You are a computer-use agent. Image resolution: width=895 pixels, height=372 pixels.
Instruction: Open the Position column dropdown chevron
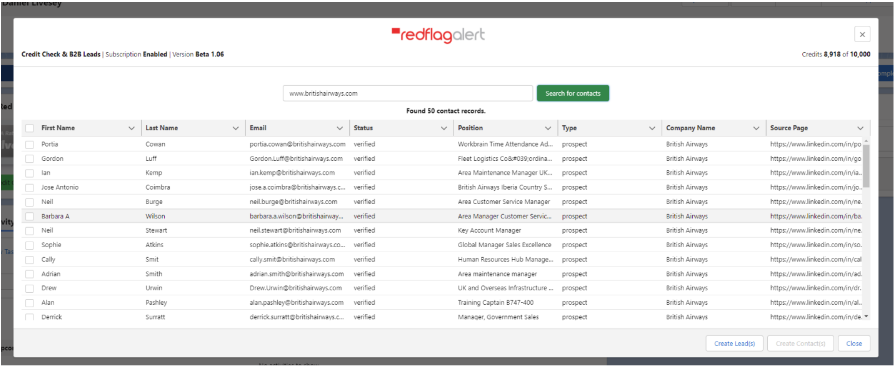[x=548, y=128]
